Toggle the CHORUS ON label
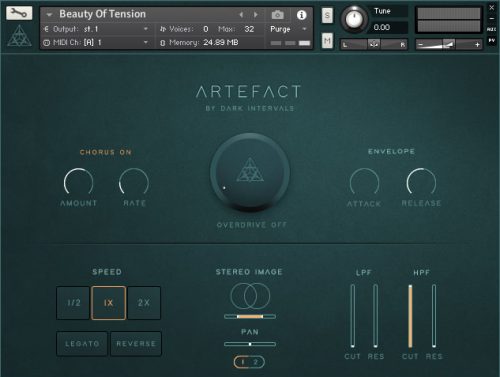500x377 pixels. (x=106, y=152)
